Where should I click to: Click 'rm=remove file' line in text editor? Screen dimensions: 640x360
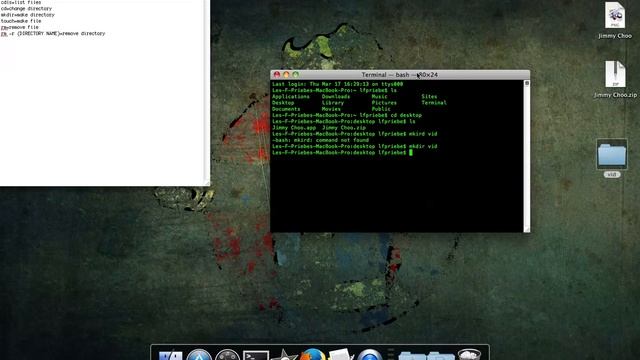point(20,27)
